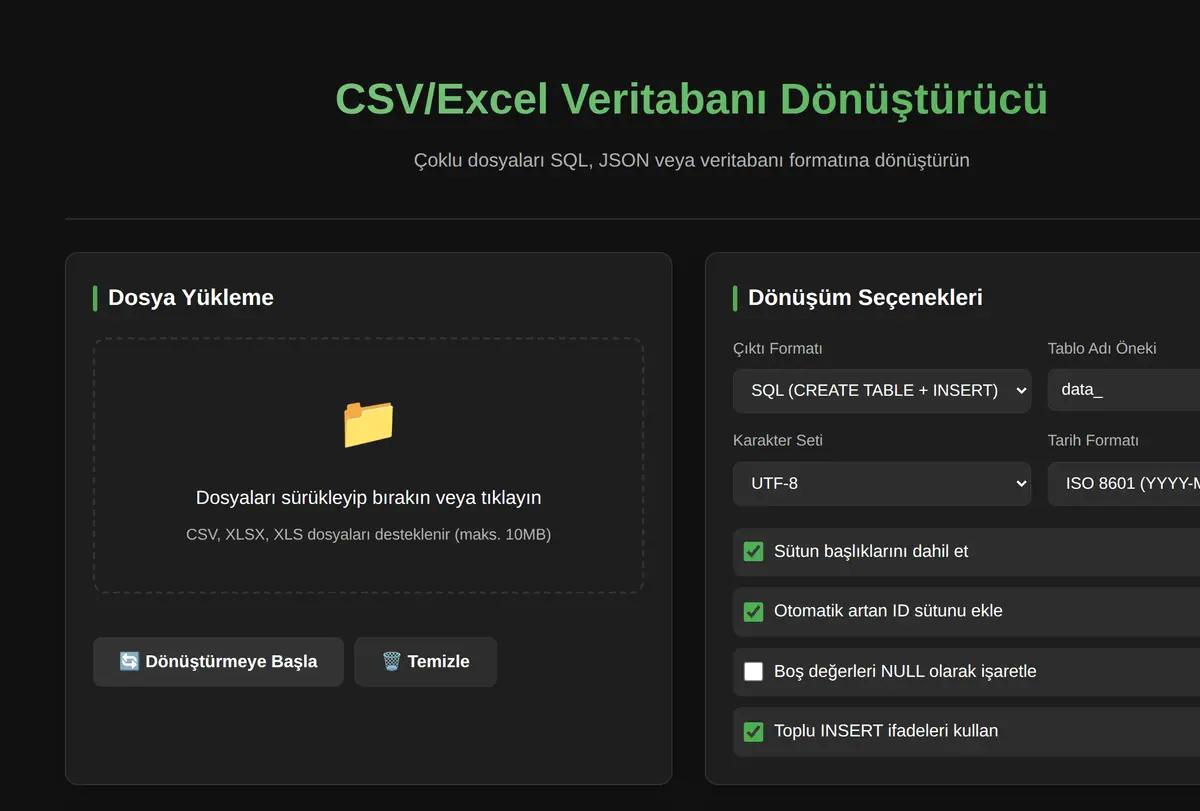Click the CSV/Excel Veritabanı Dönüştürücü title

coord(691,100)
